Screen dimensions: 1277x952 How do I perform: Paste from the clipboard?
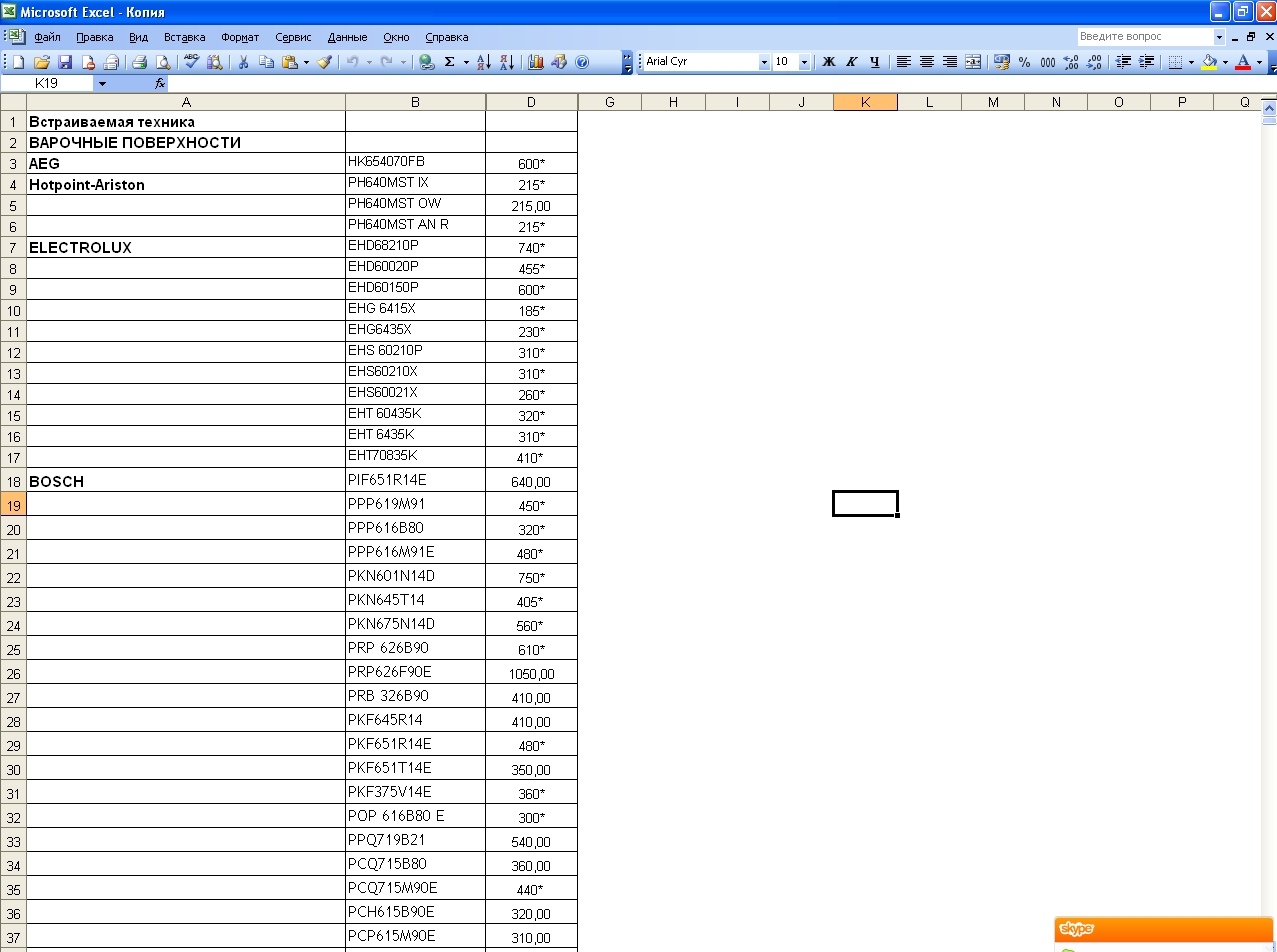click(x=289, y=62)
